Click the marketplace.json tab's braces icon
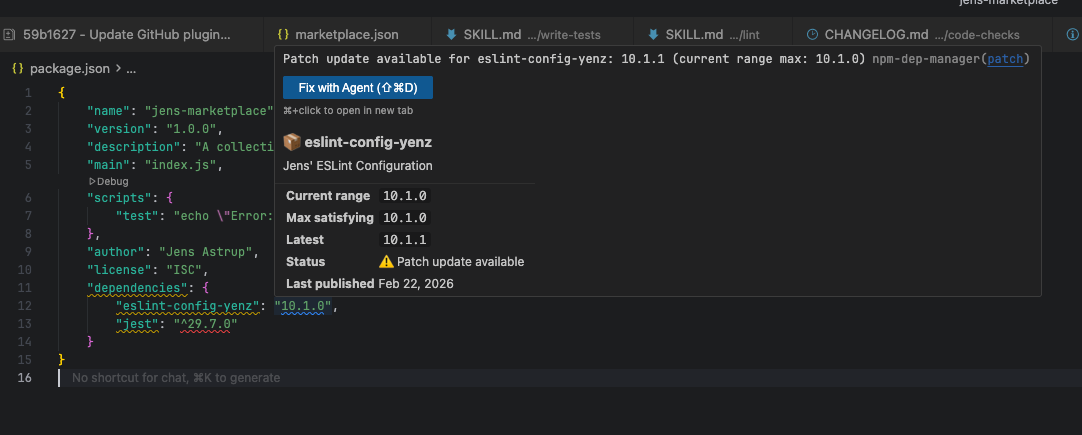 284,35
